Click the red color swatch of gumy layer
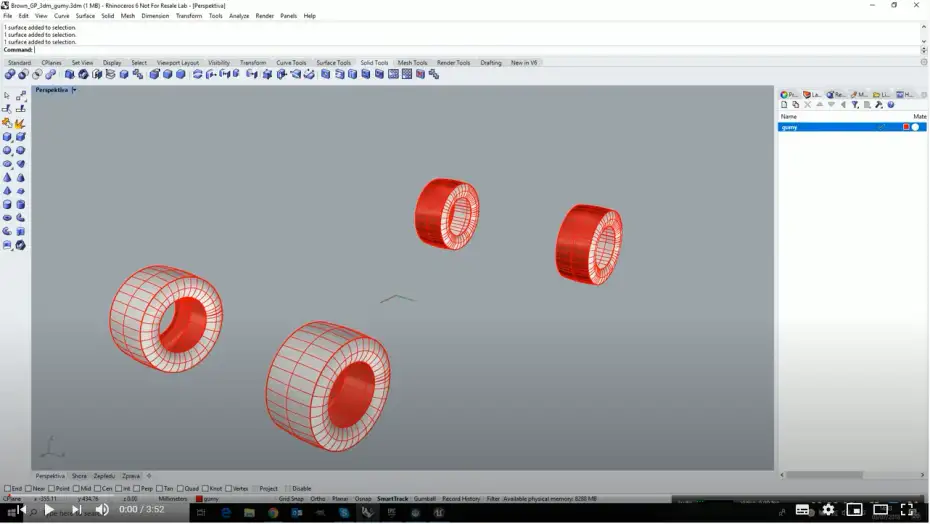The width and height of the screenshot is (930, 524). (x=906, y=127)
